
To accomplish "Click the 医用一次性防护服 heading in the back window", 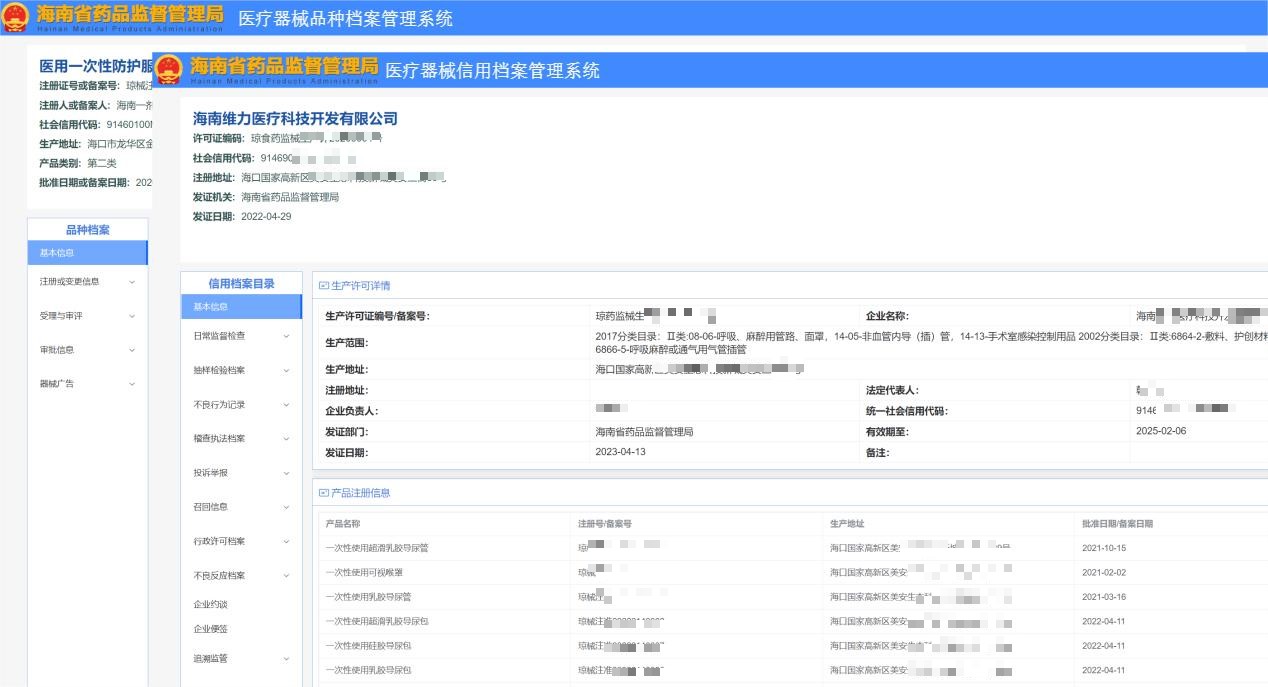I will [96, 66].
